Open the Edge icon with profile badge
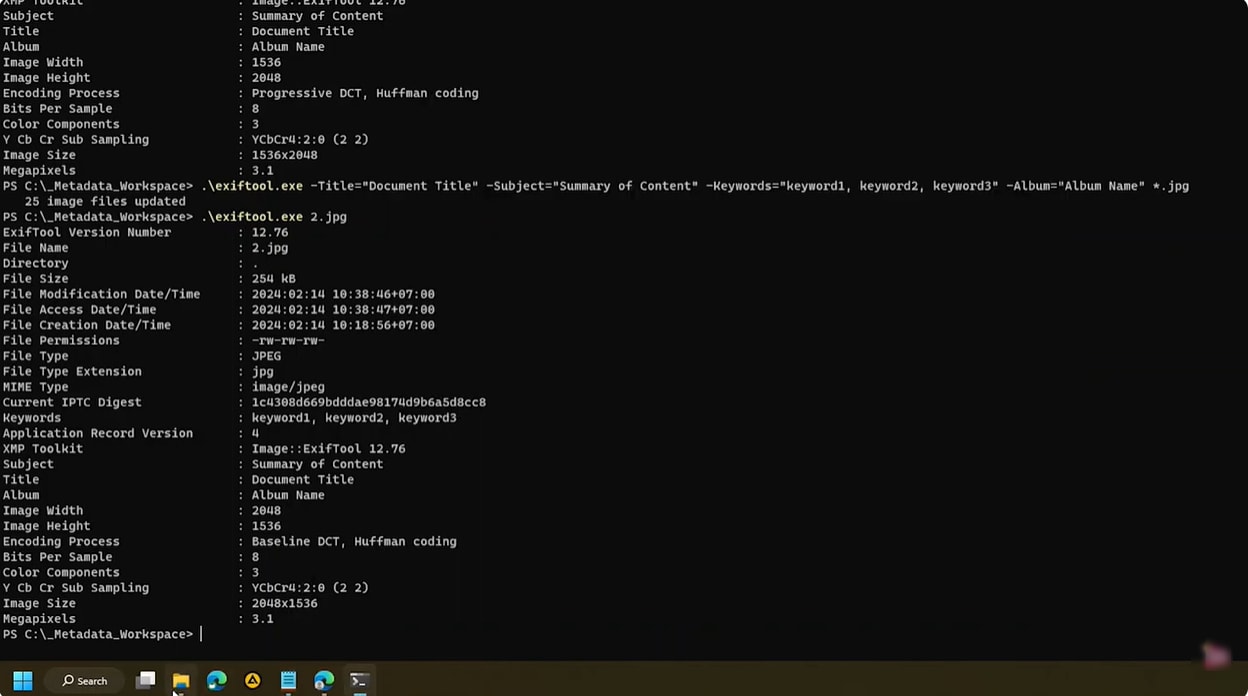This screenshot has height=696, width=1248. [x=324, y=681]
